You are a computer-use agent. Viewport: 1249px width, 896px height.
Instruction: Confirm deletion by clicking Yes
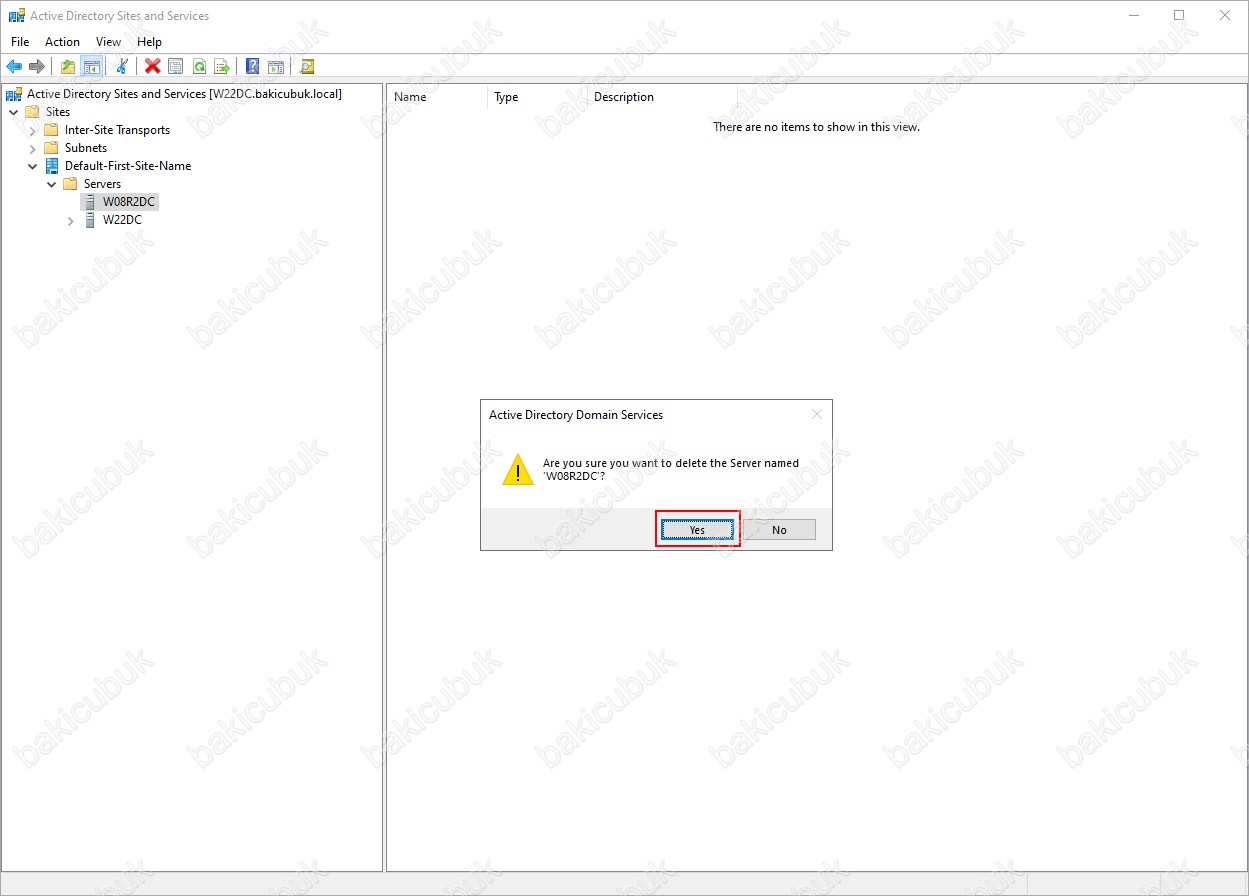tap(697, 530)
